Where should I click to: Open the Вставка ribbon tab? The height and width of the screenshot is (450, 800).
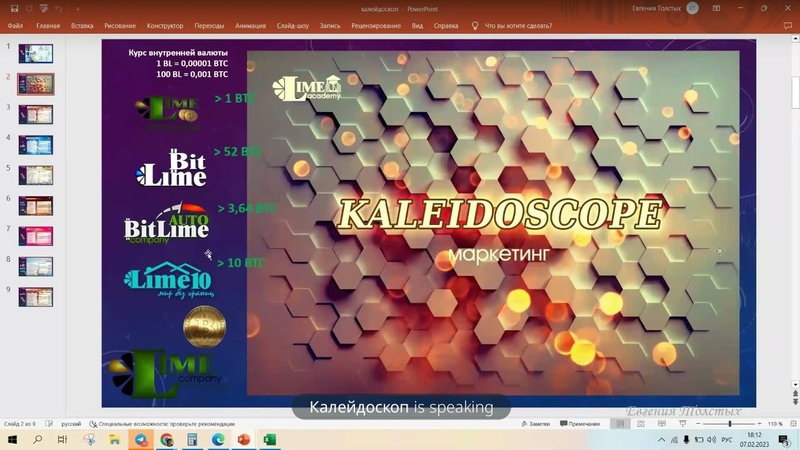83,25
